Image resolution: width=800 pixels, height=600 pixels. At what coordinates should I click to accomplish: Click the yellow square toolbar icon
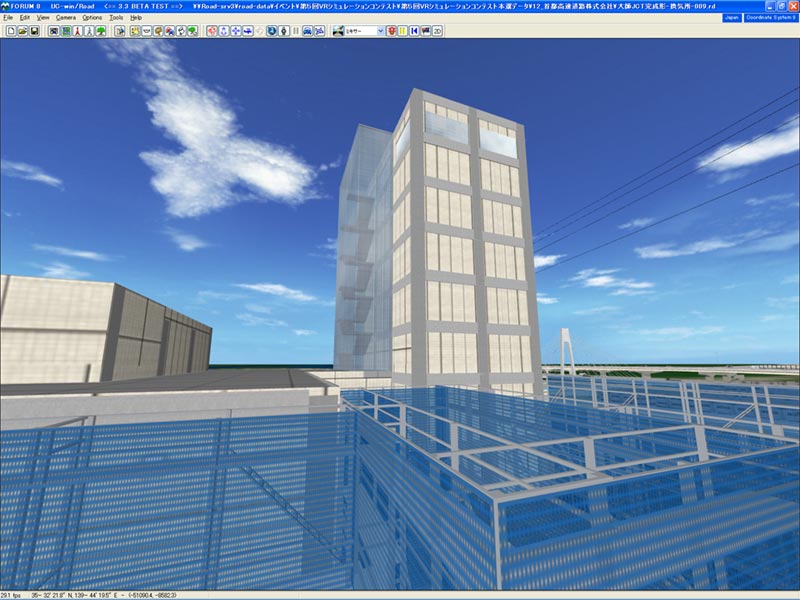click(x=135, y=31)
